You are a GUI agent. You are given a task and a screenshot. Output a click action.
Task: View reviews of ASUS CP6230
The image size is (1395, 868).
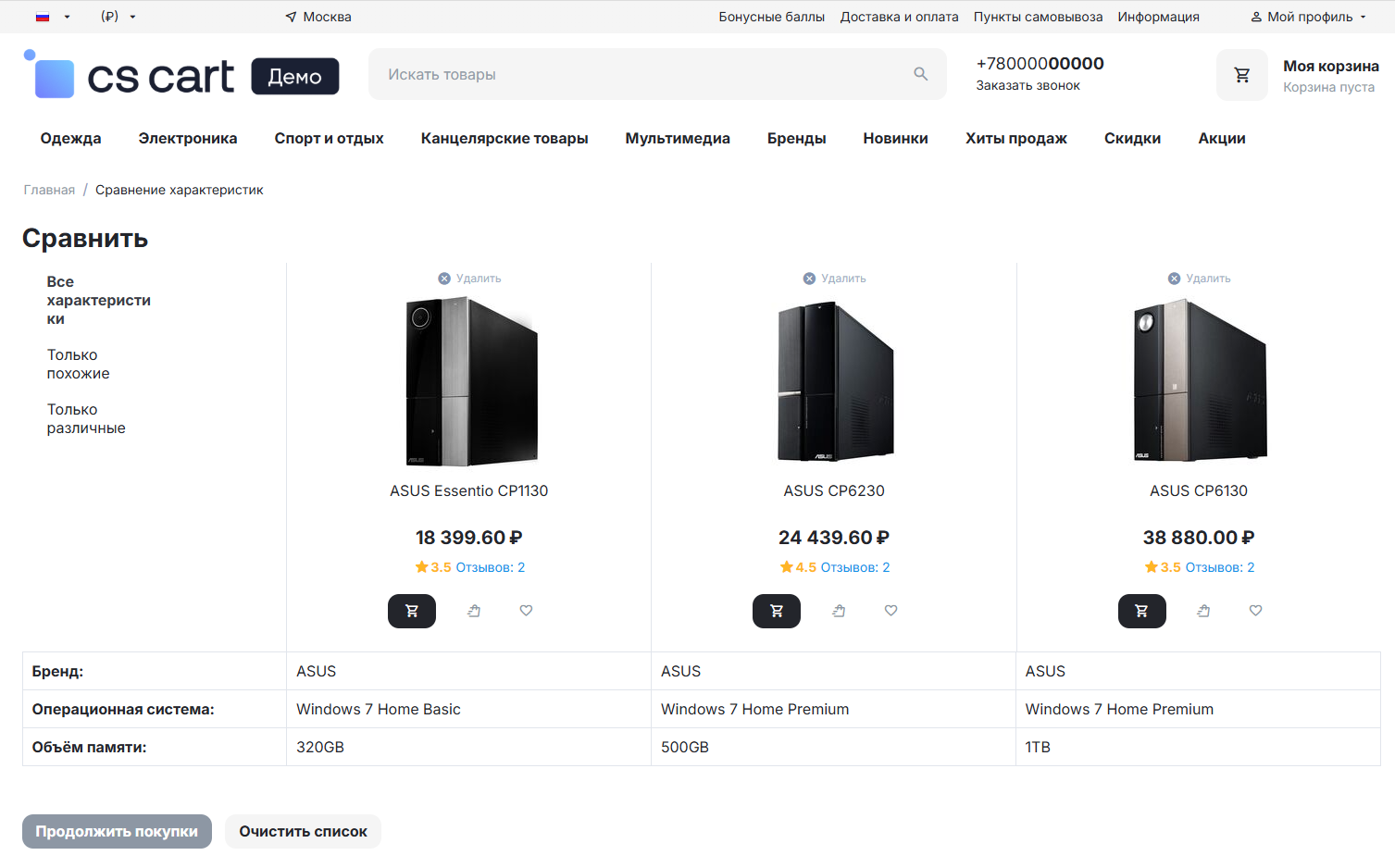(854, 567)
